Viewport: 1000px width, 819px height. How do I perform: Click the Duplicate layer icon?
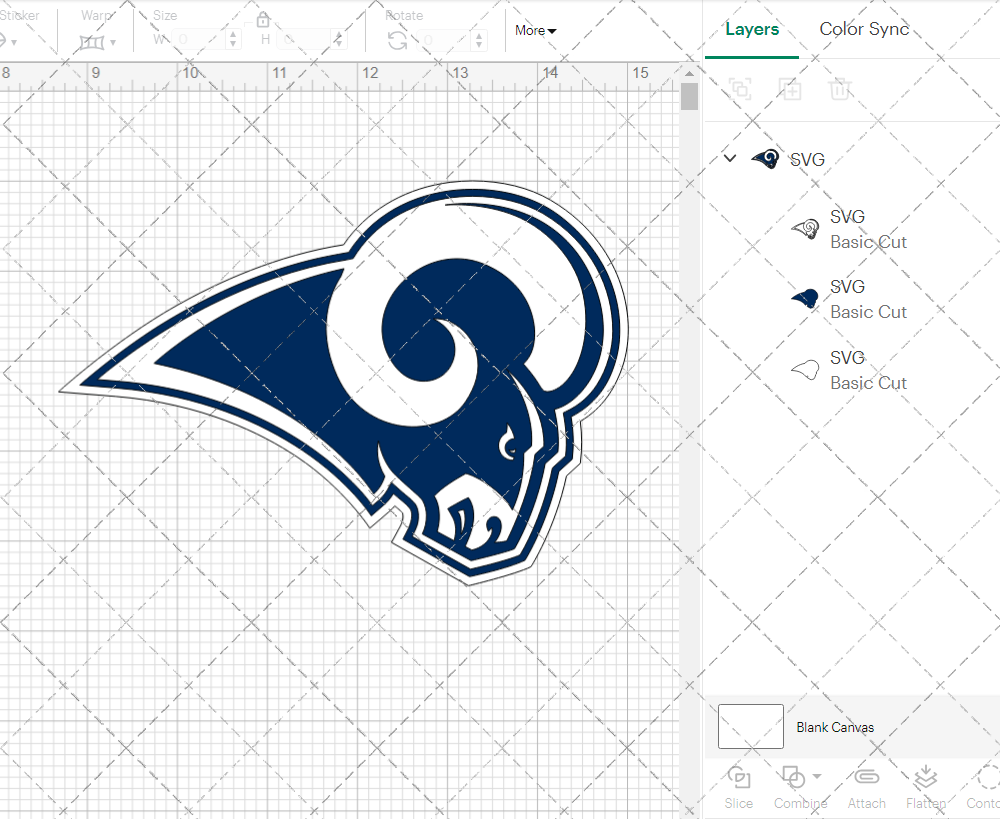tap(790, 89)
